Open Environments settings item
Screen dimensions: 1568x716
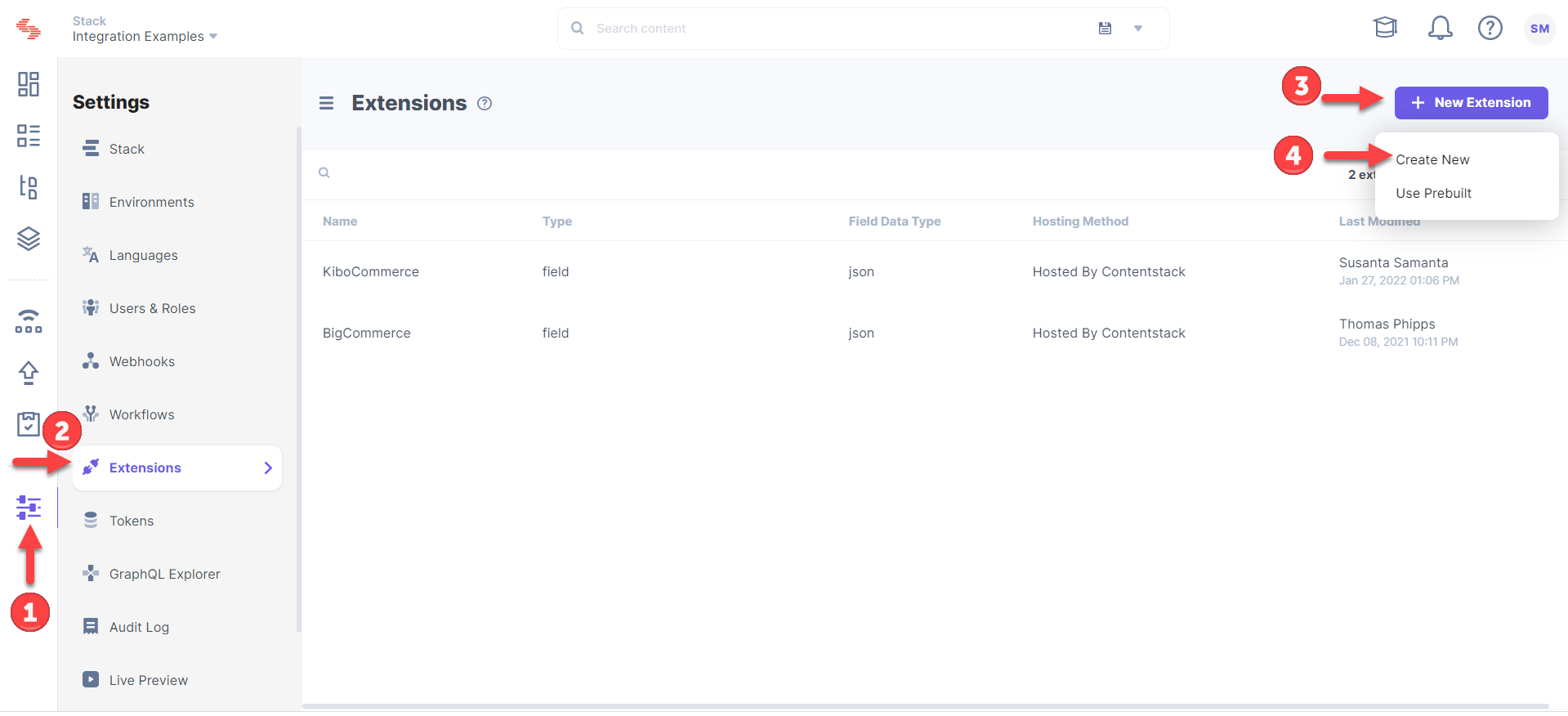pos(177,202)
